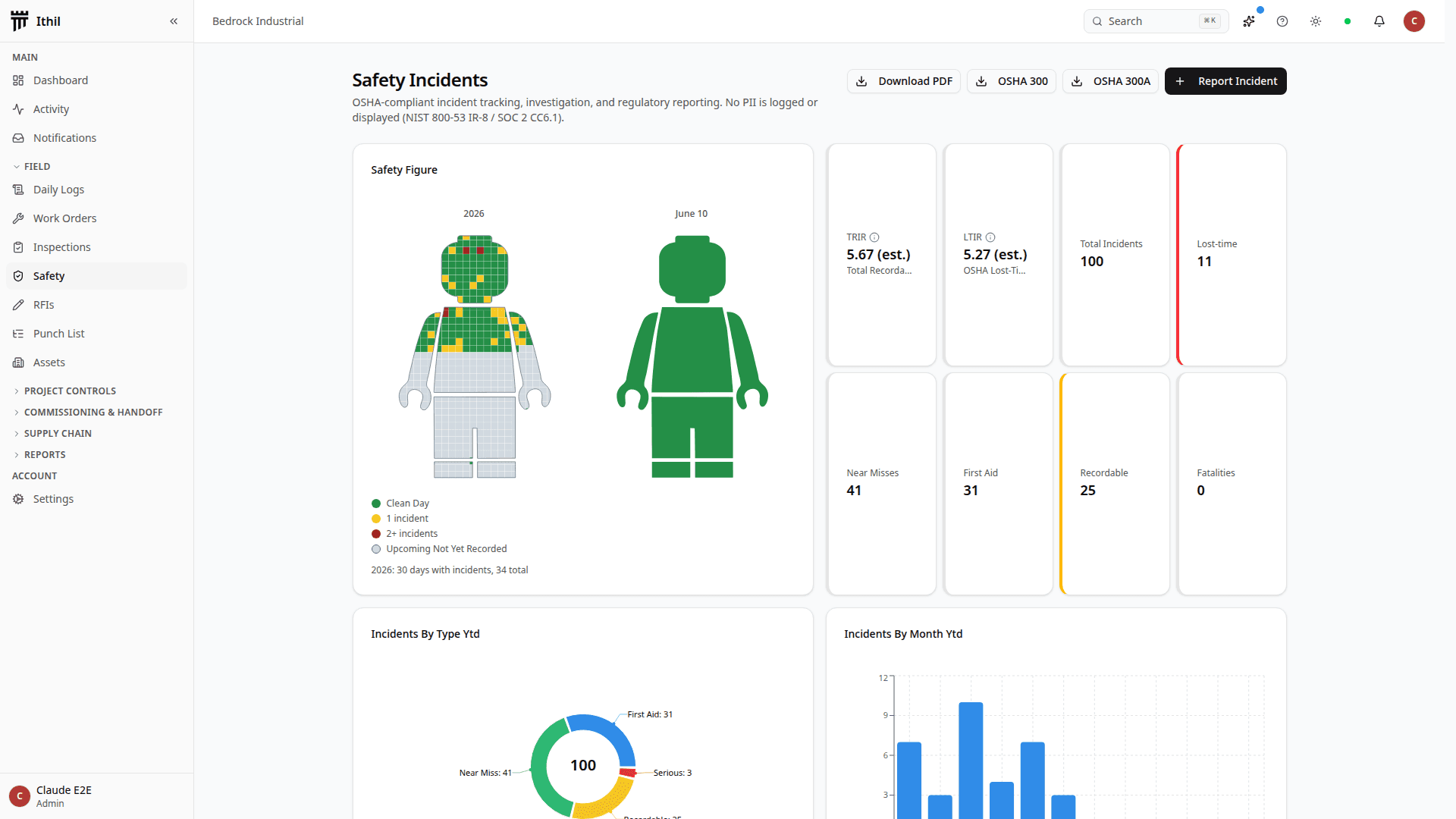The height and width of the screenshot is (819, 1456).
Task: Open the AI sparkles assistant icon
Action: [x=1249, y=21]
